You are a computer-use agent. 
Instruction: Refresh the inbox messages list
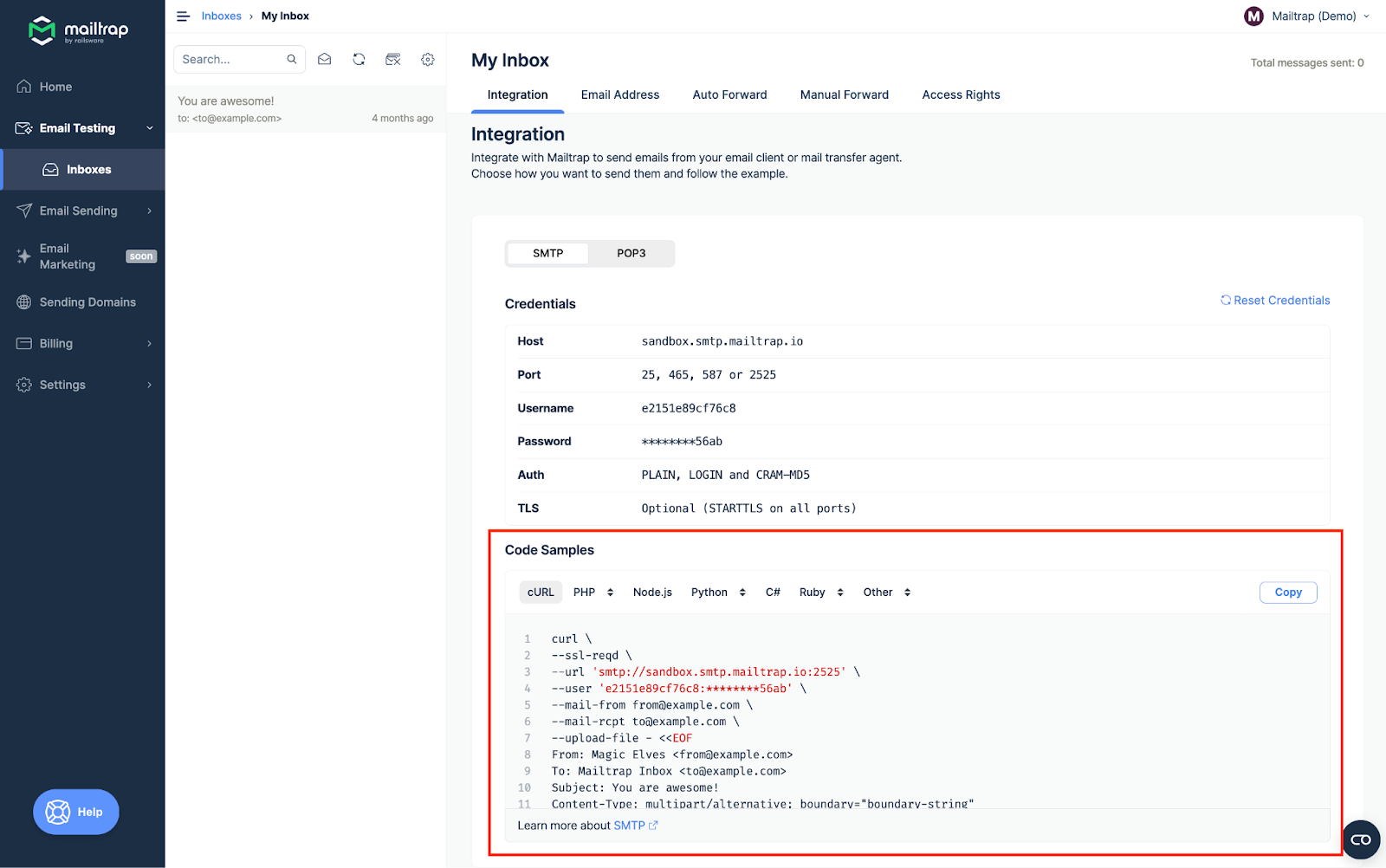tap(359, 60)
